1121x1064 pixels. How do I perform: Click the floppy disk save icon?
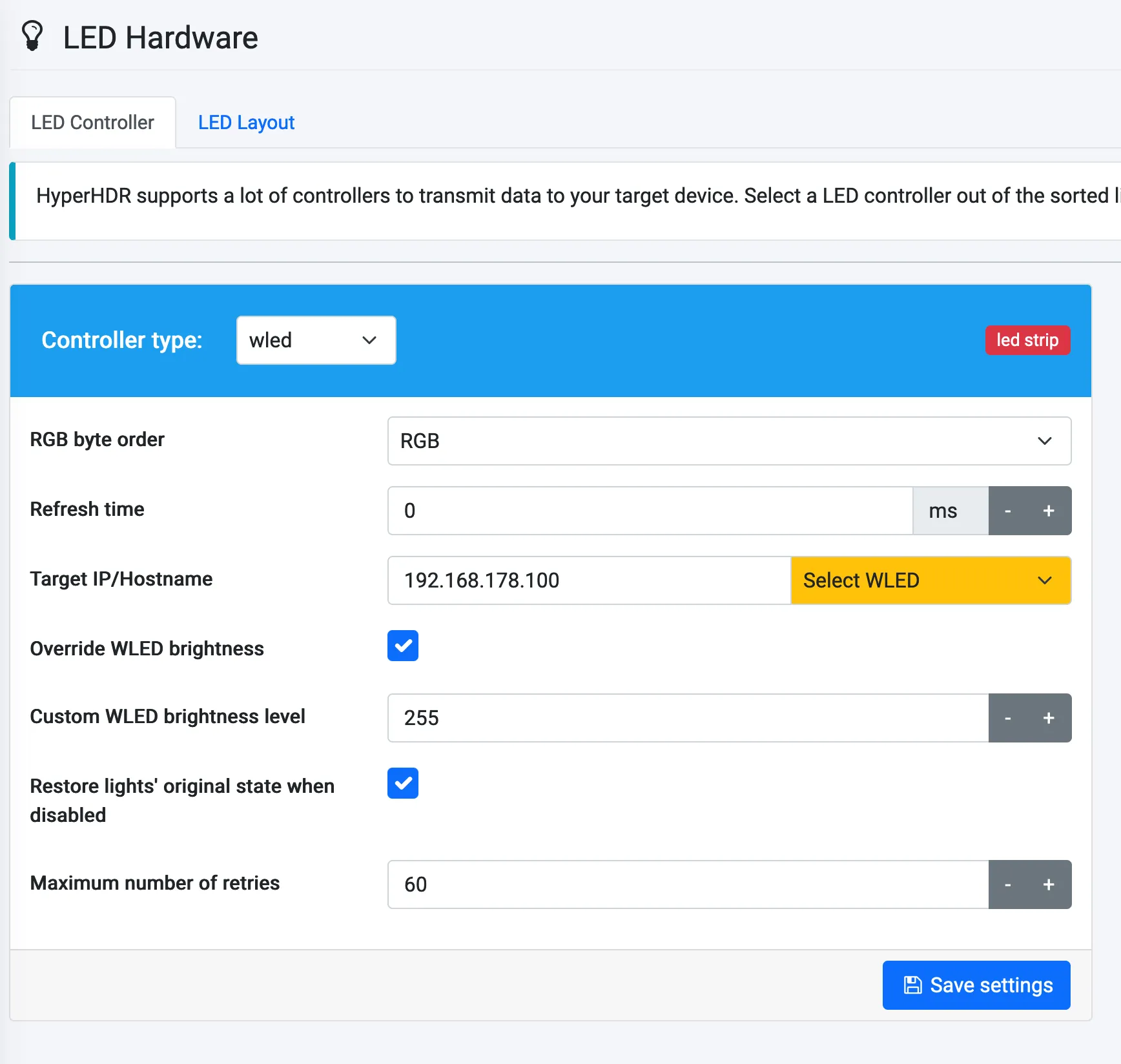912,985
